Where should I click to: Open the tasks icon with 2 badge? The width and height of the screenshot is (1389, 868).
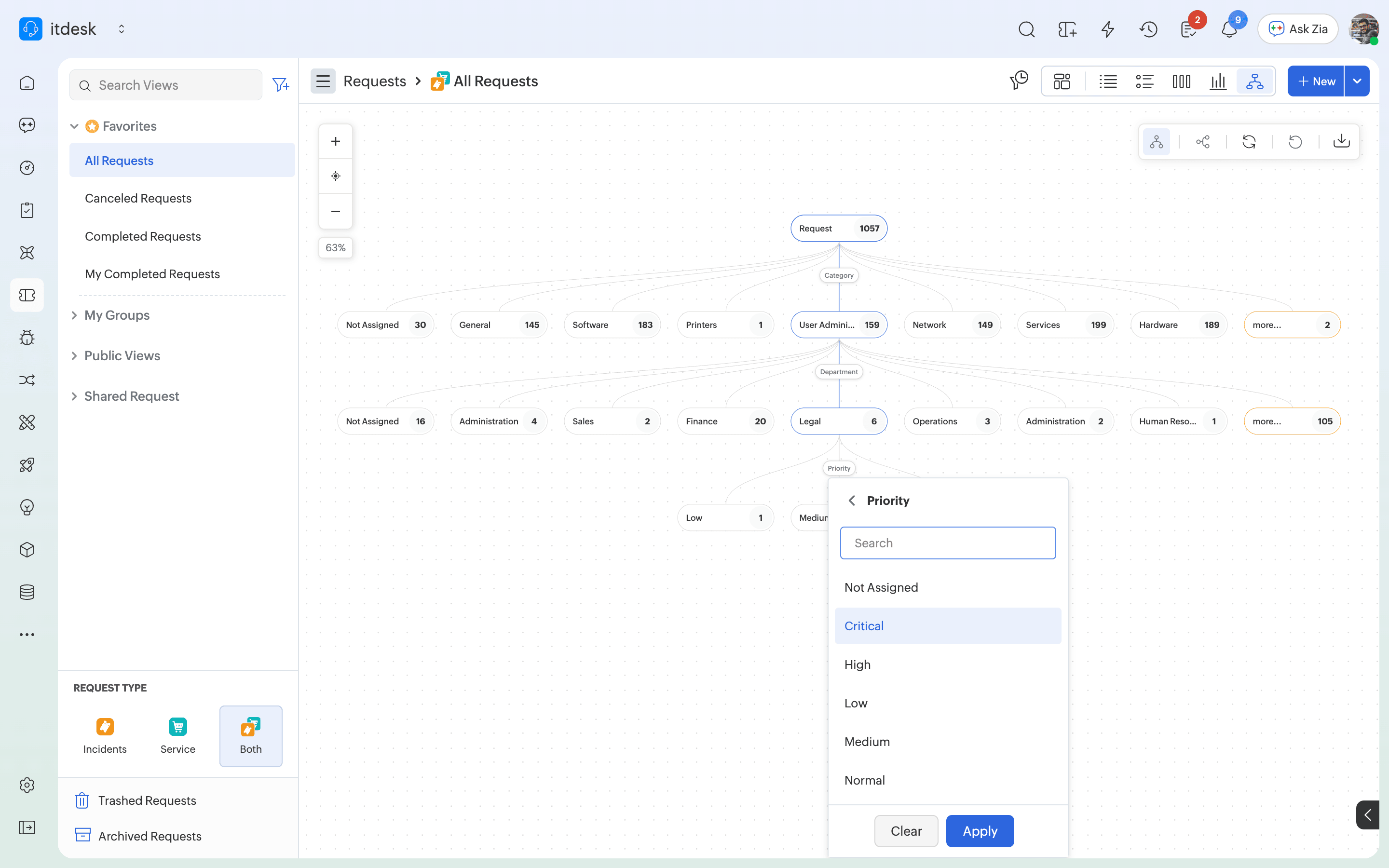(x=1189, y=29)
